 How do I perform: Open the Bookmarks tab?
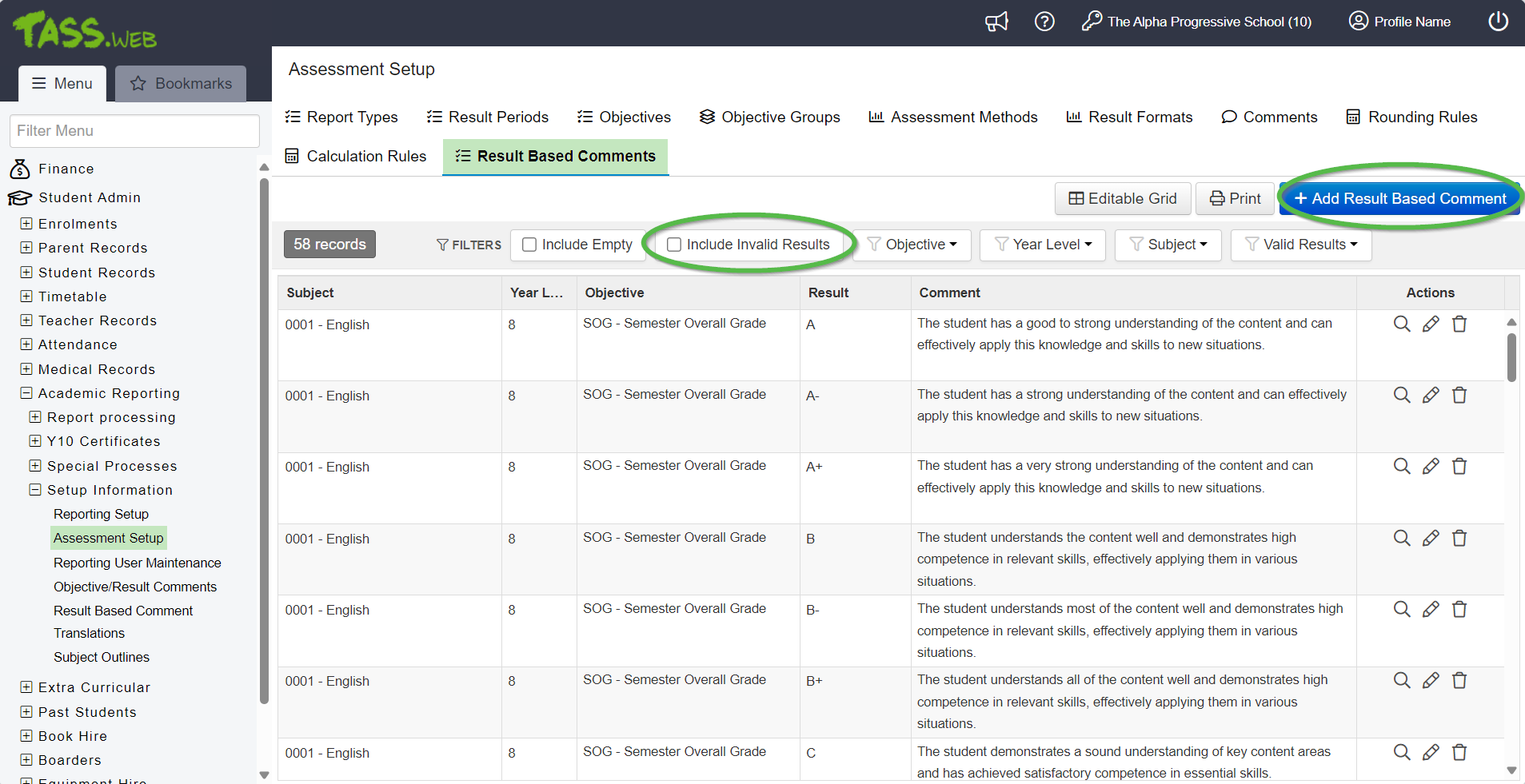[181, 84]
